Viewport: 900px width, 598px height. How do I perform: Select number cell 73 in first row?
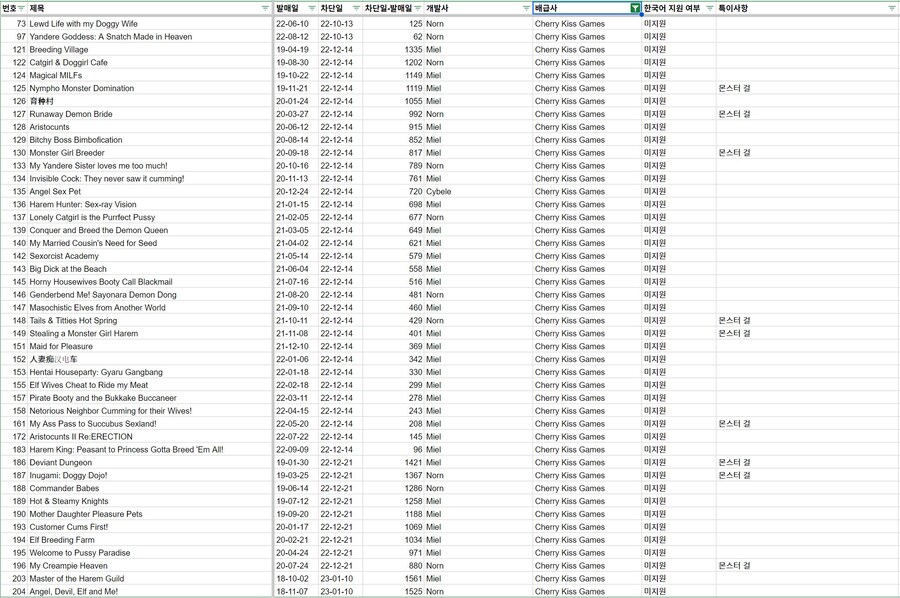coord(21,24)
